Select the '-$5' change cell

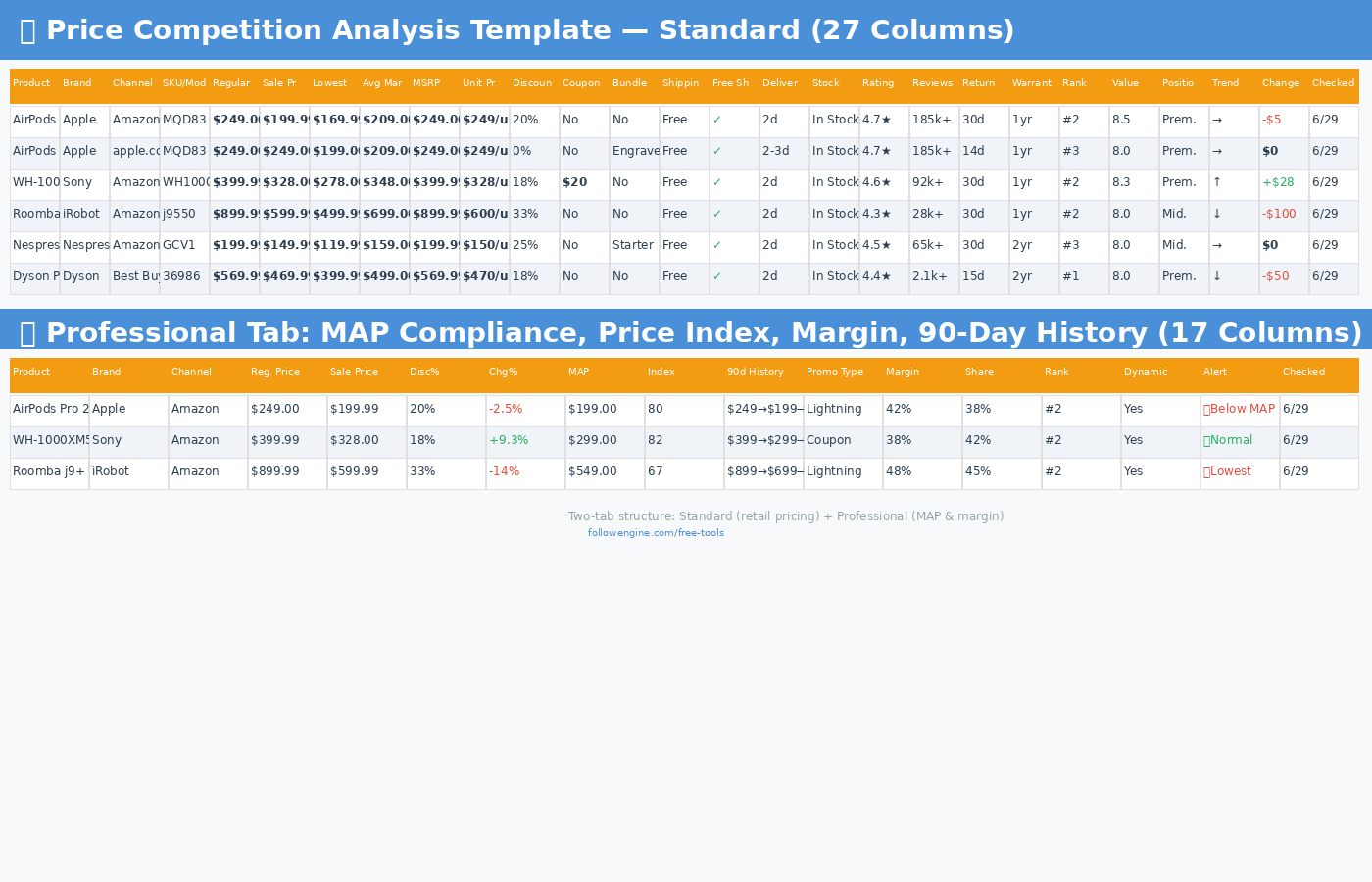coord(1284,121)
